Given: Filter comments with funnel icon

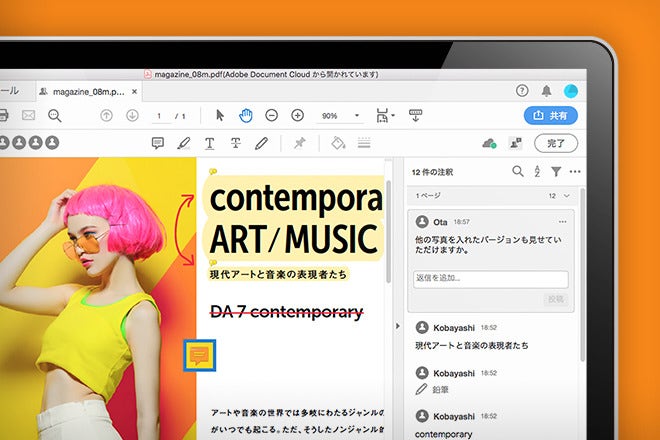Looking at the screenshot, I should pos(556,171).
